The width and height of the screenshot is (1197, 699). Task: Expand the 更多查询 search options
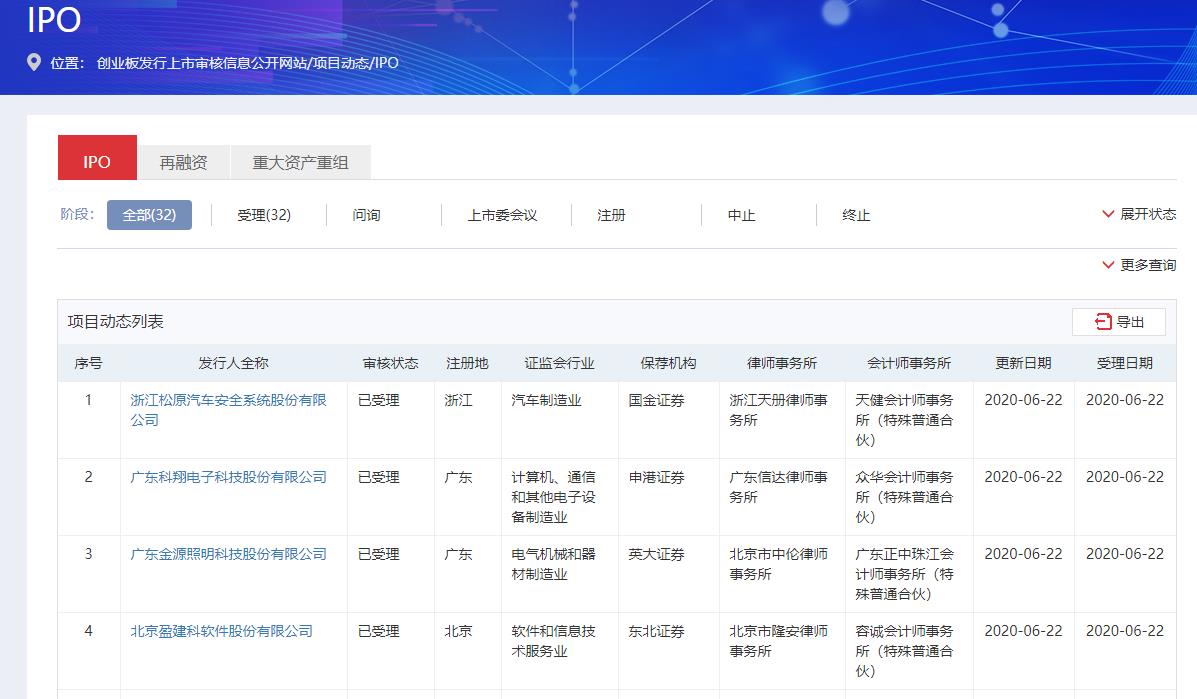point(1138,265)
